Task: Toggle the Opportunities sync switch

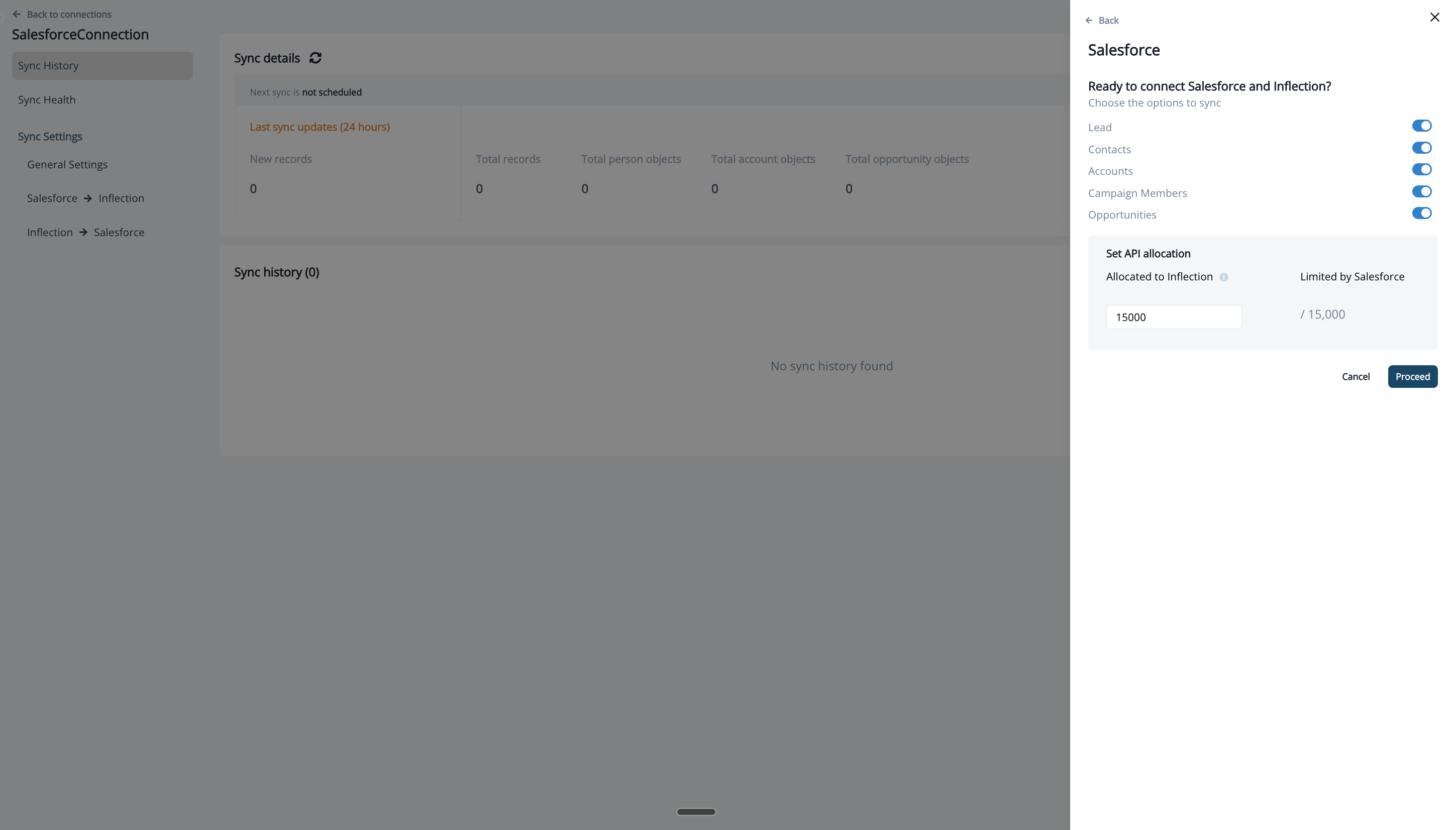Action: coord(1421,213)
